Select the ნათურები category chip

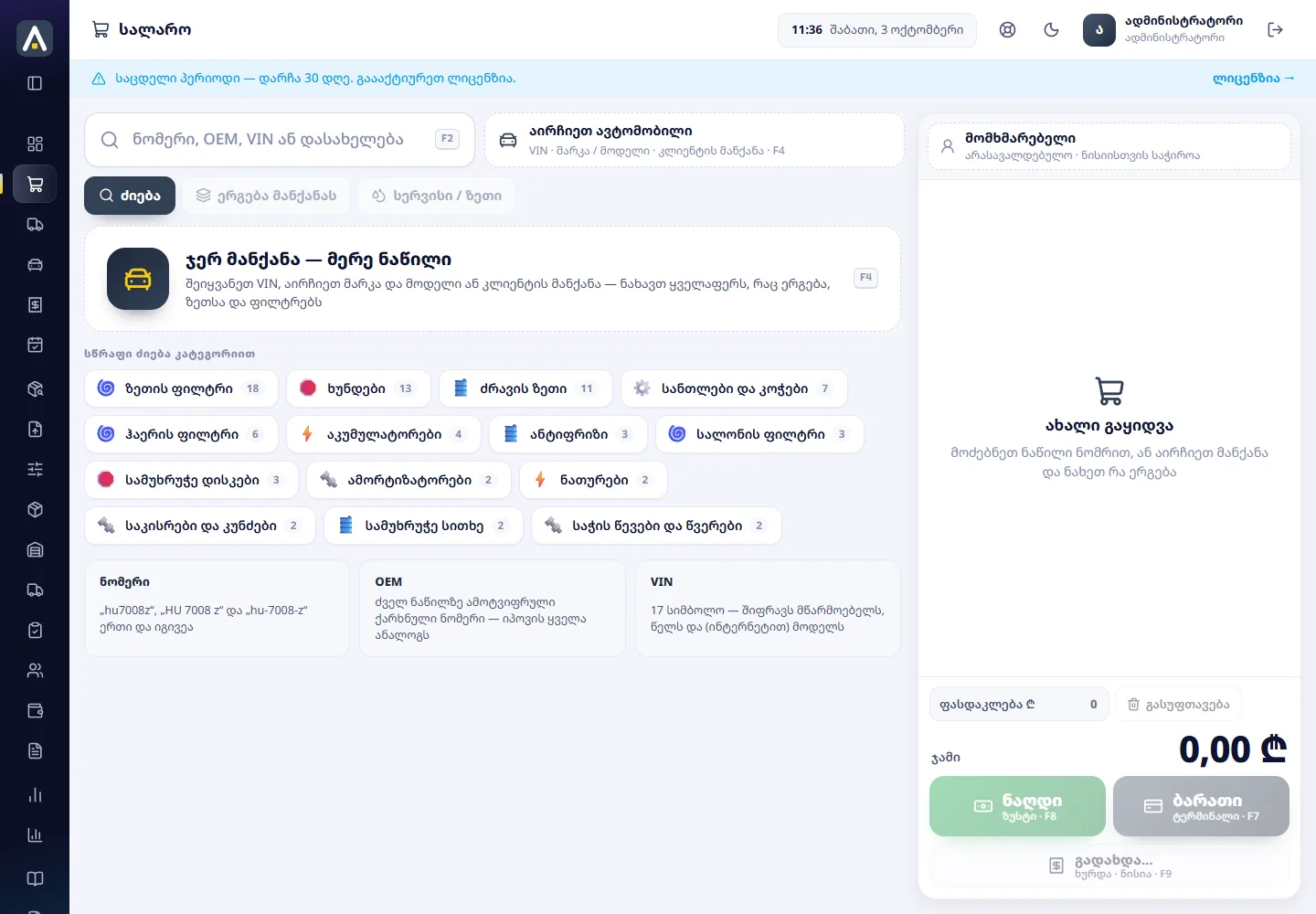(593, 480)
